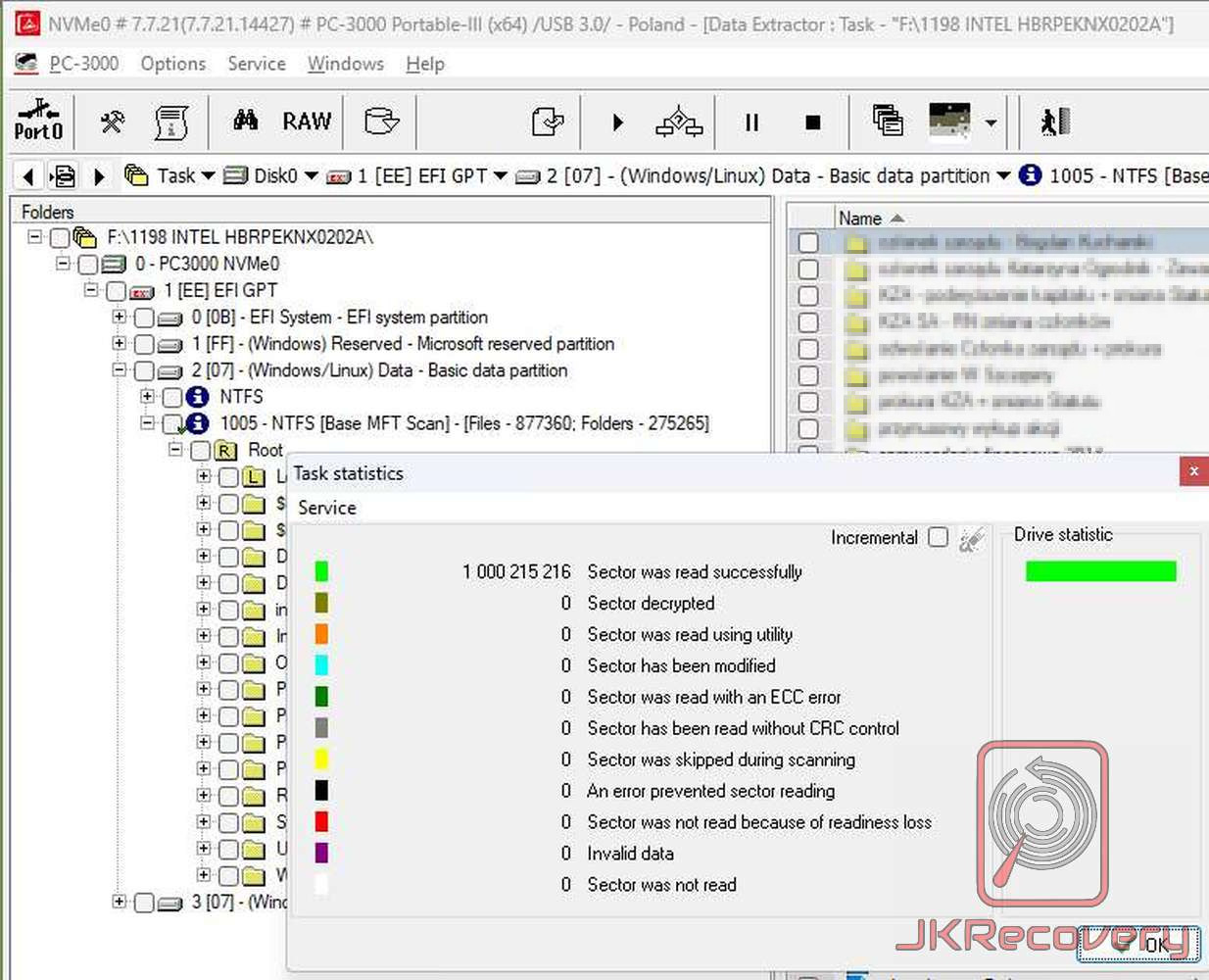This screenshot has width=1209, height=980.
Task: Click the Port 0 toolbar icon
Action: pos(39,121)
